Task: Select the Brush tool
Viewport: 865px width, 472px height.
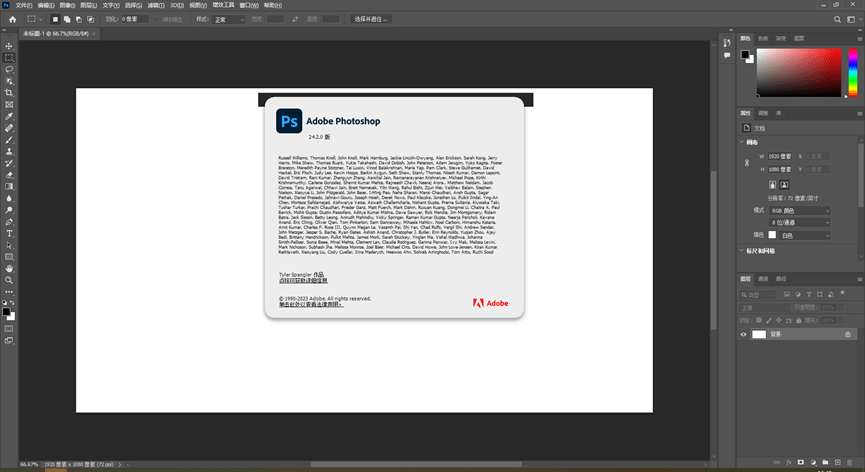Action: point(9,140)
